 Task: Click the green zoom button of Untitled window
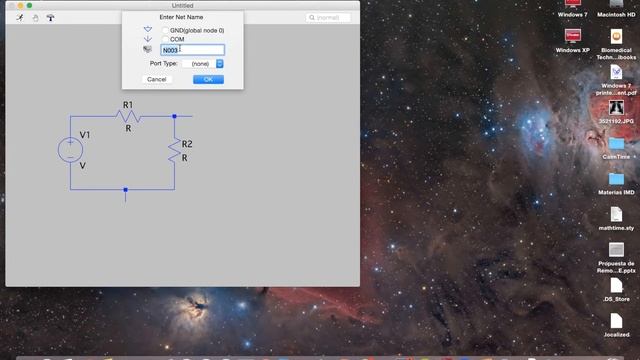coord(29,5)
